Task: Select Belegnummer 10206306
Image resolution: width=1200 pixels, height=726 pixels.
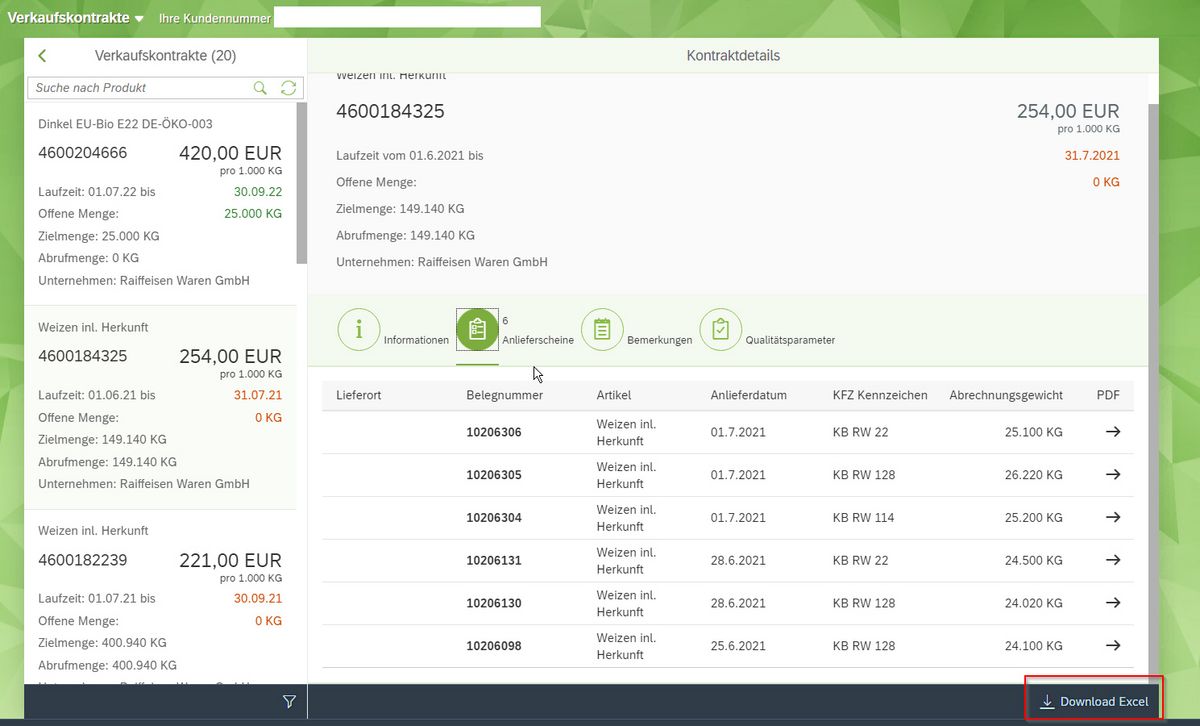Action: (x=494, y=433)
